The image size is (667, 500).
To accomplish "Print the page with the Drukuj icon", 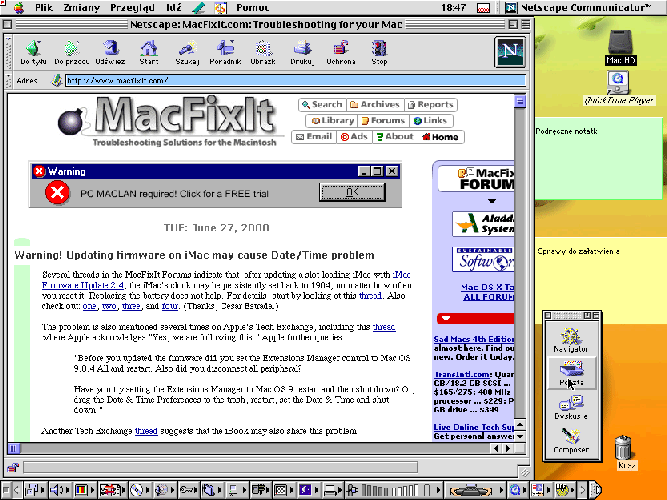I will [301, 51].
